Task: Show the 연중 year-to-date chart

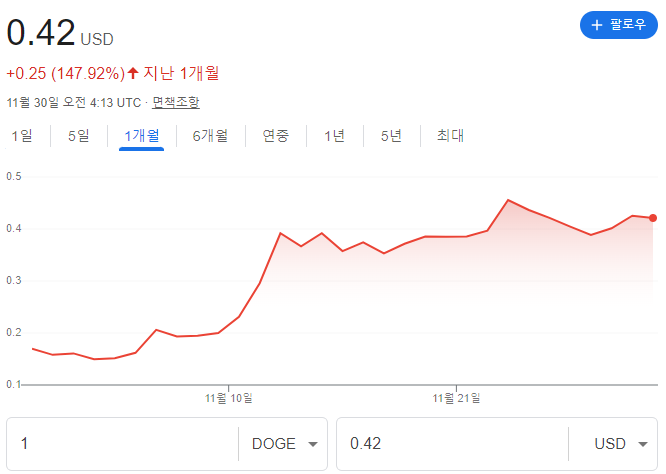Action: 276,136
